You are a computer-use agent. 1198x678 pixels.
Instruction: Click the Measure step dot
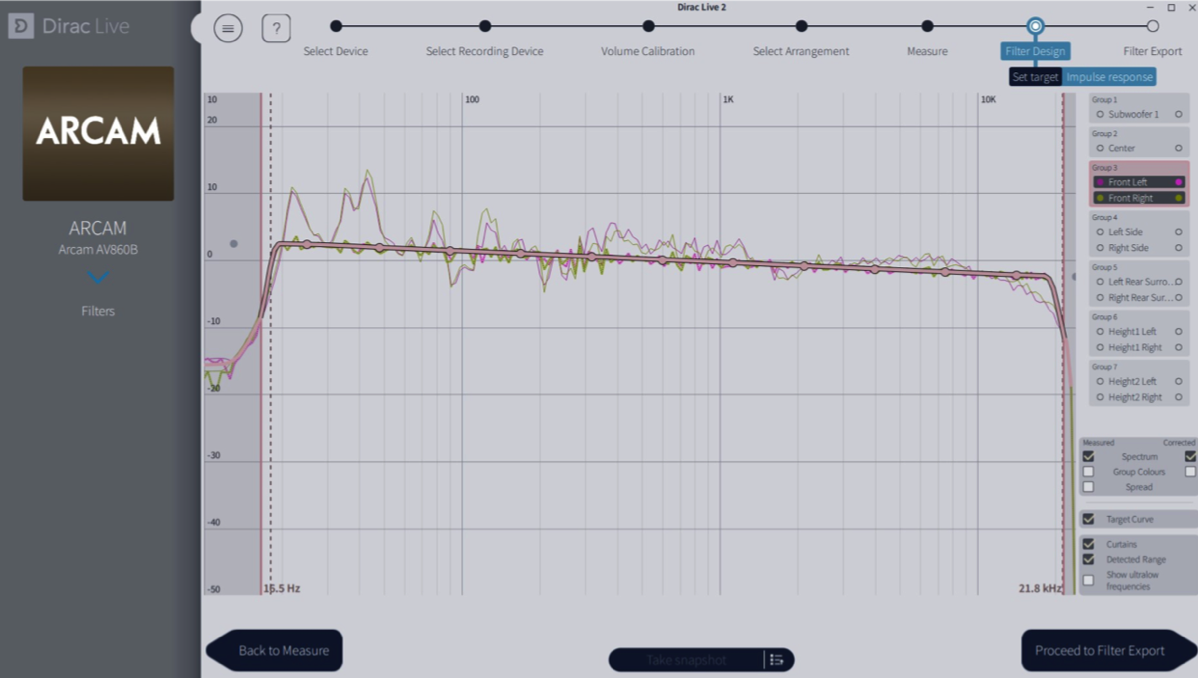click(927, 26)
